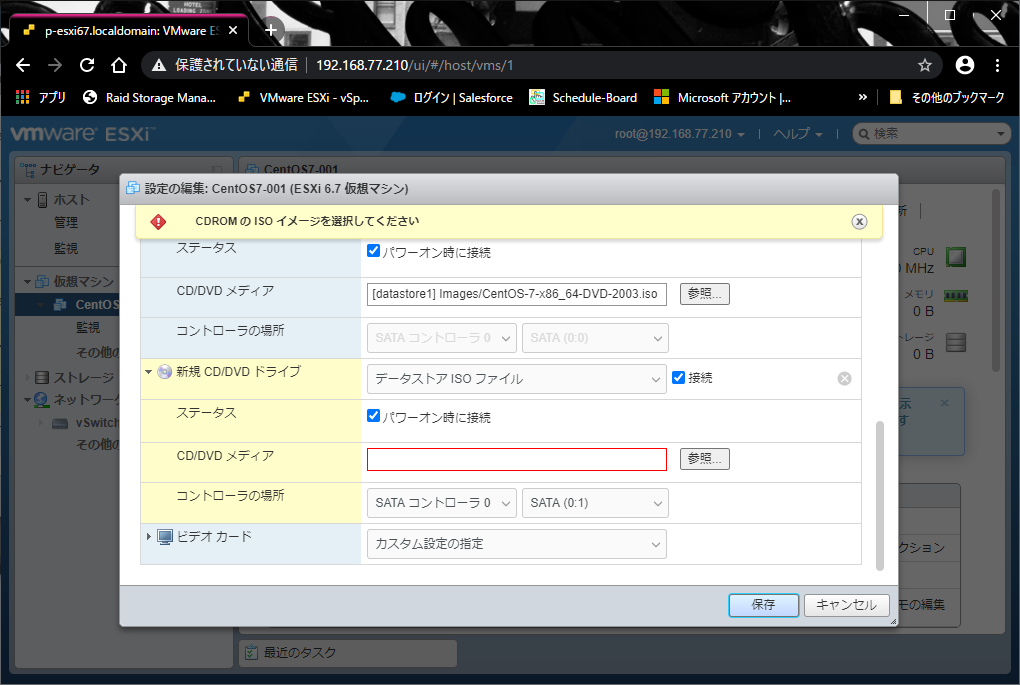The height and width of the screenshot is (685, 1020).
Task: Click the CPU chip icon
Action: (955, 257)
